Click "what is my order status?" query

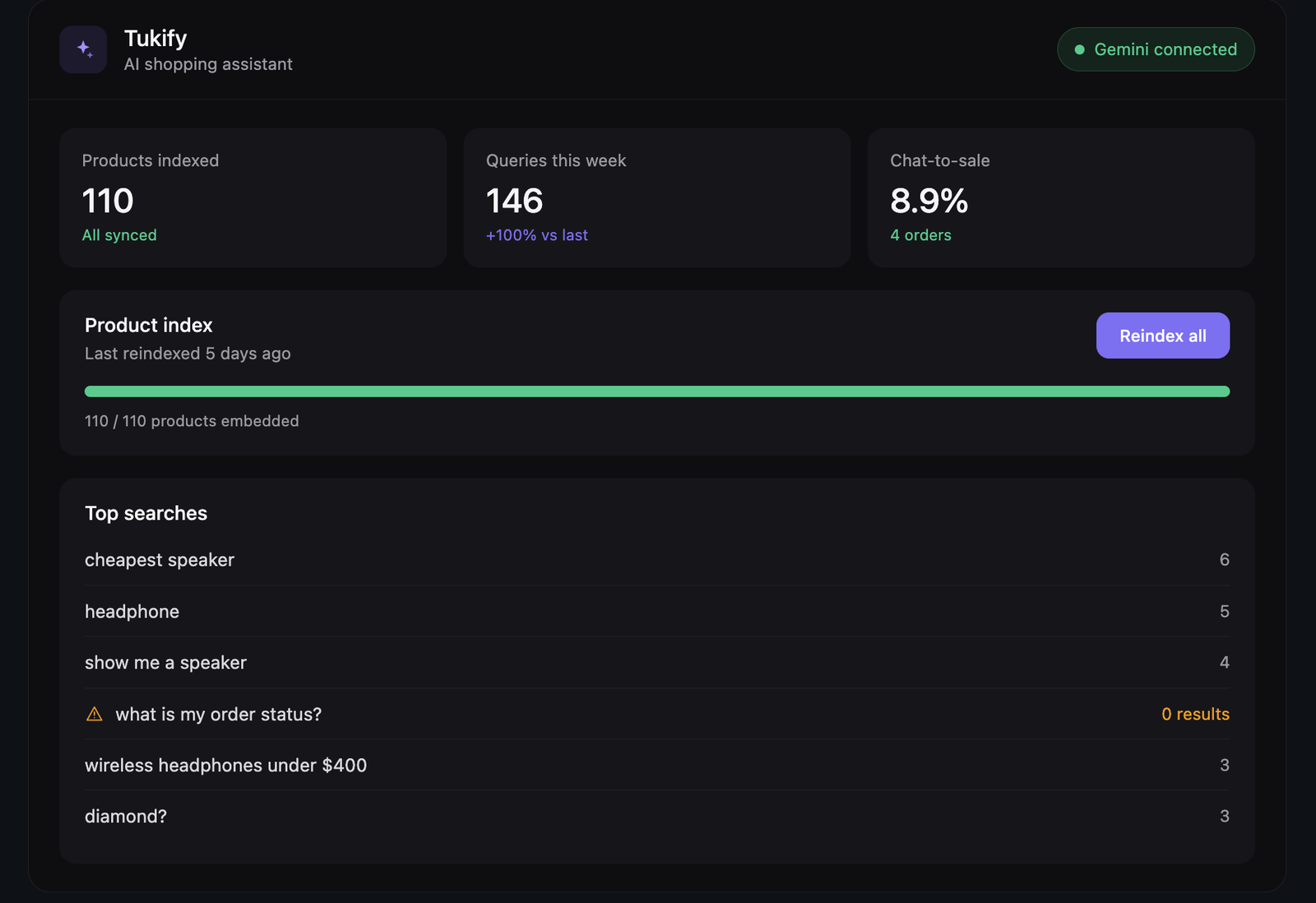pos(219,714)
